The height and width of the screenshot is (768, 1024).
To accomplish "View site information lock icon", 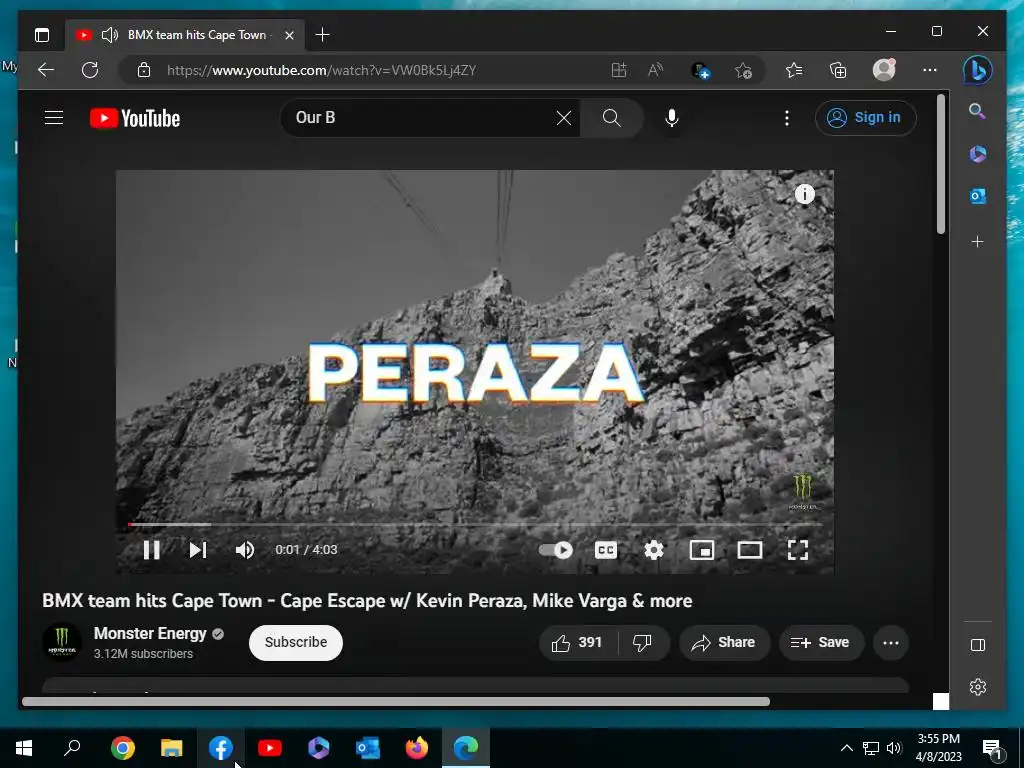I will (x=144, y=70).
